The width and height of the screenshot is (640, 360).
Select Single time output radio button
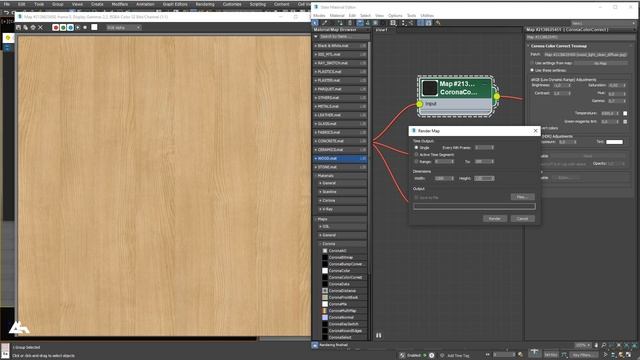[x=416, y=147]
